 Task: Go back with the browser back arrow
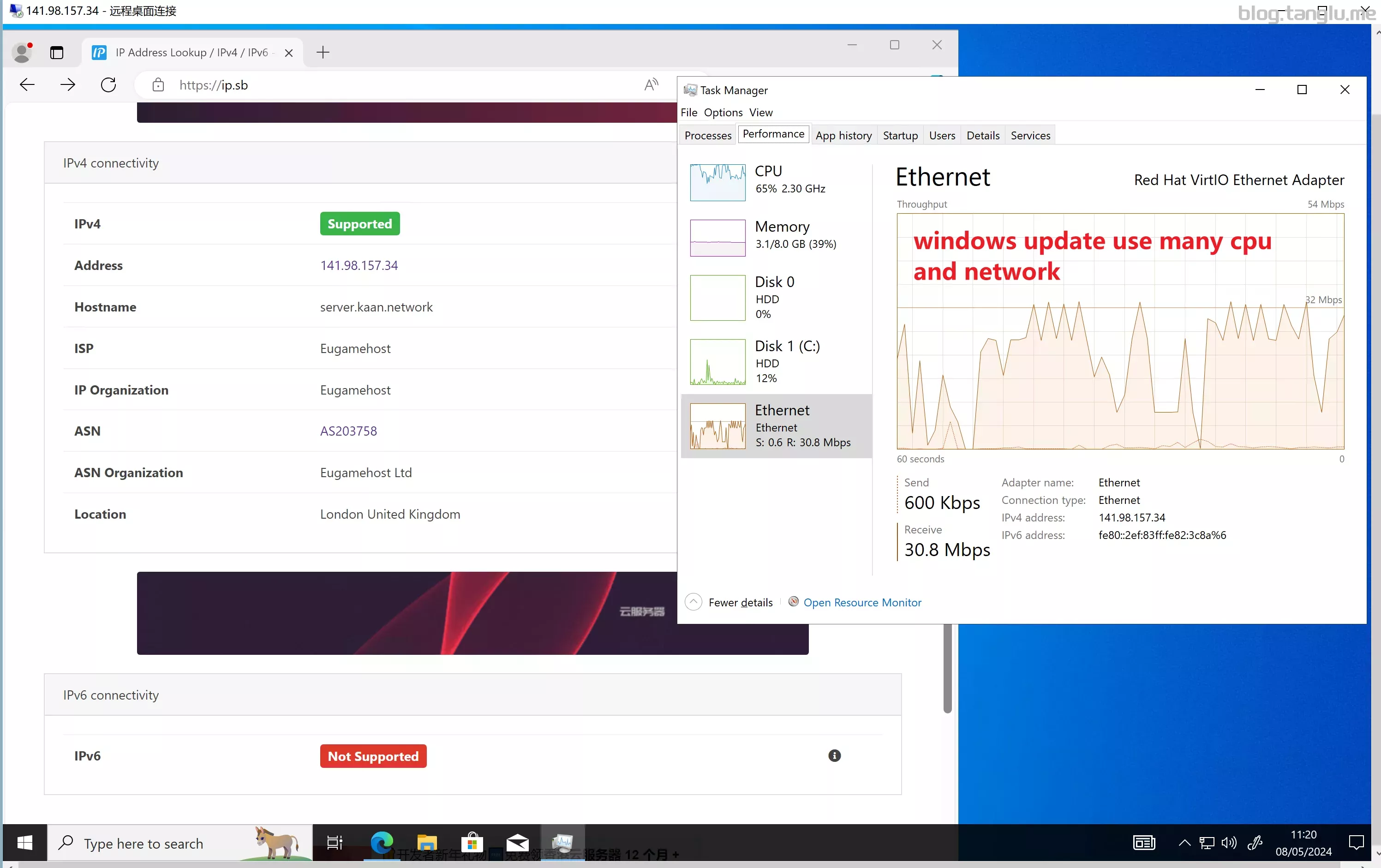(x=27, y=85)
